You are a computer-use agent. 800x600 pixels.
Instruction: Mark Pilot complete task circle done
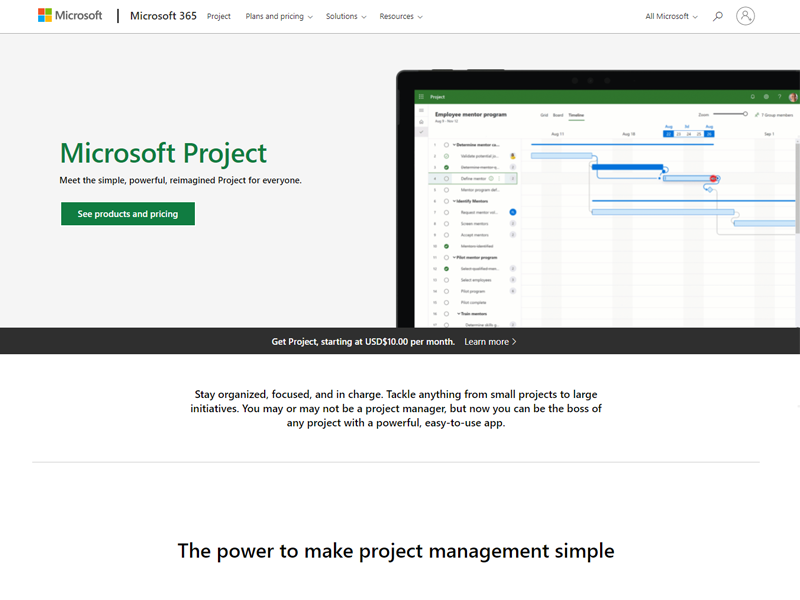tap(446, 303)
